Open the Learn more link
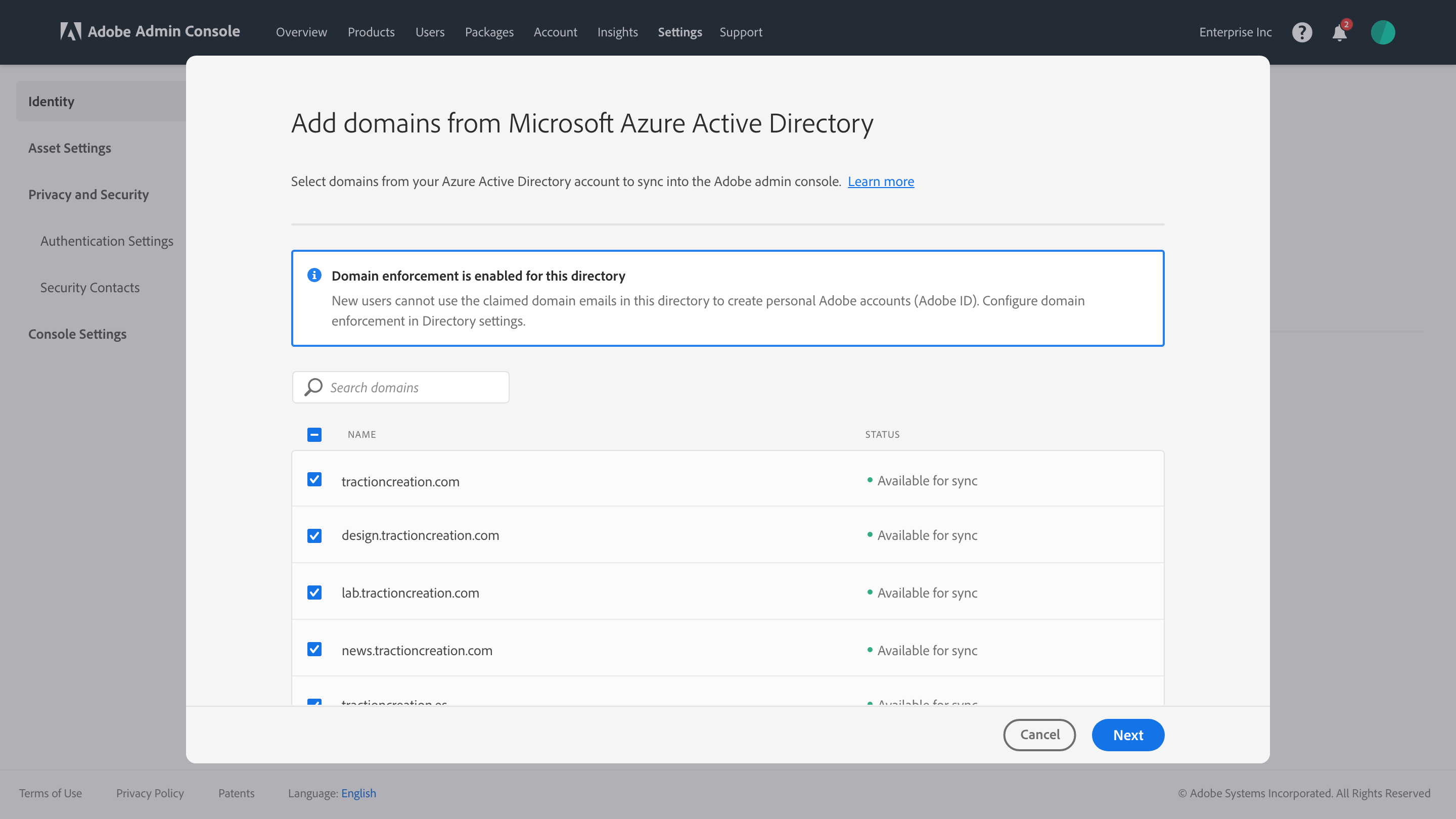 881,181
